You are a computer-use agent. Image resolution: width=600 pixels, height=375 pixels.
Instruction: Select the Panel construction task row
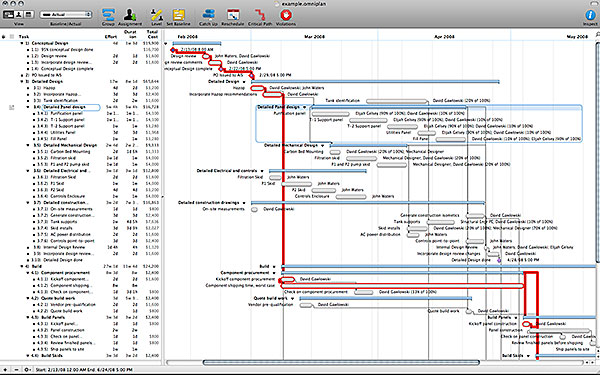tap(80, 330)
